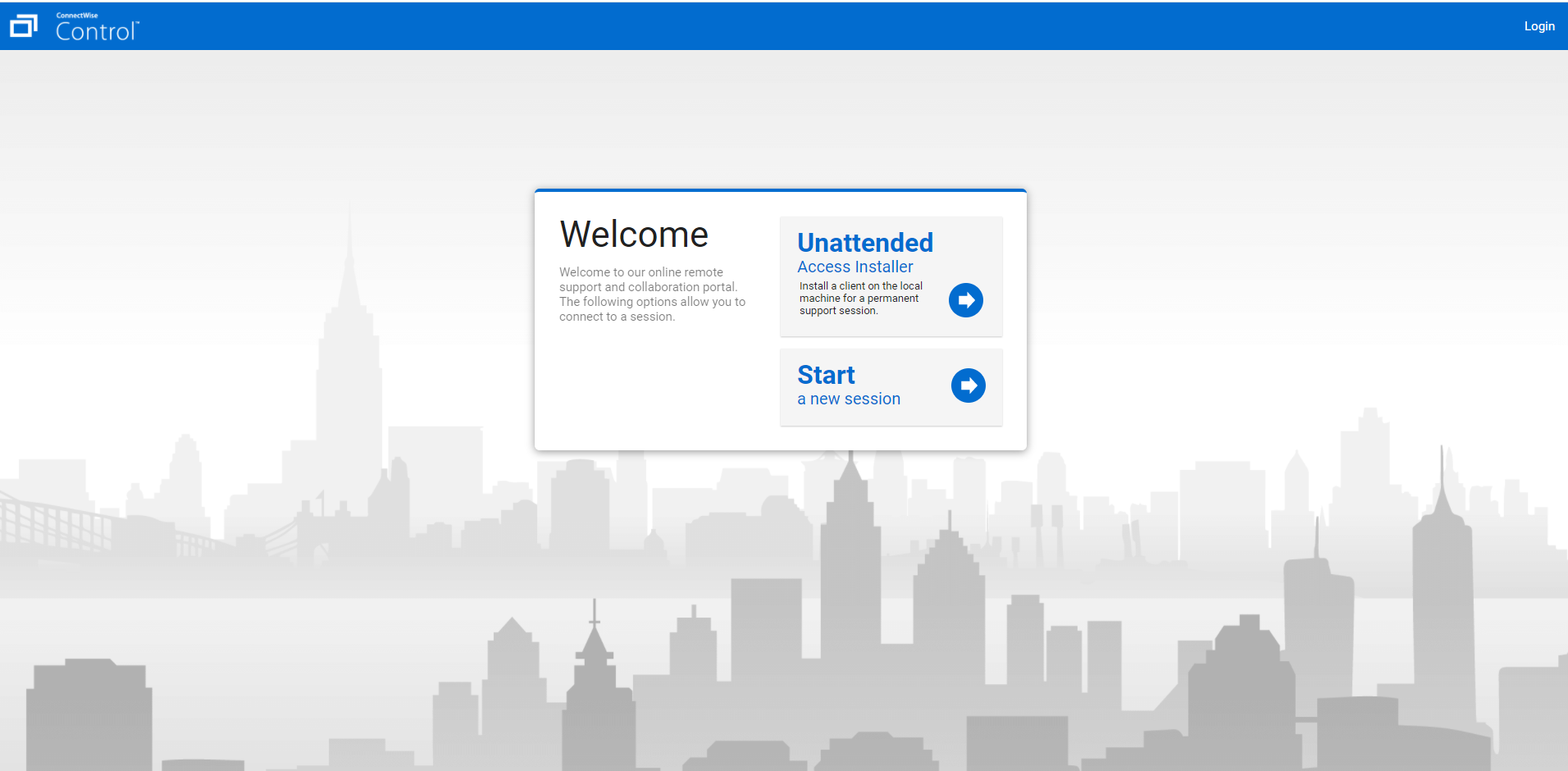This screenshot has height=771, width=1568.
Task: Select the "Access Installer" subtitle
Action: [855, 267]
